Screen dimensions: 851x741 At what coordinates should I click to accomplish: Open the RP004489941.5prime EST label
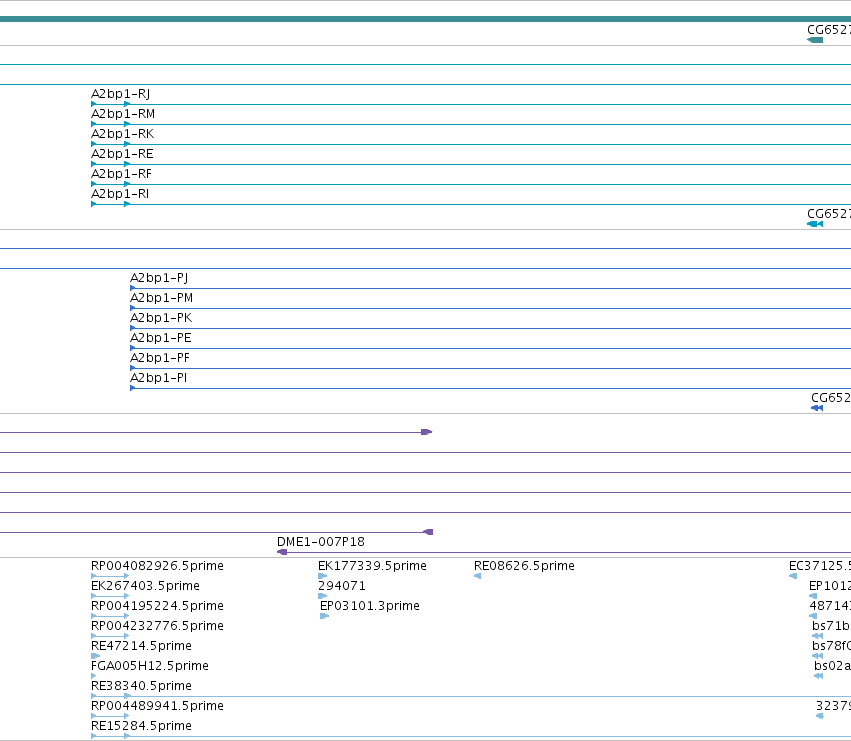(157, 706)
